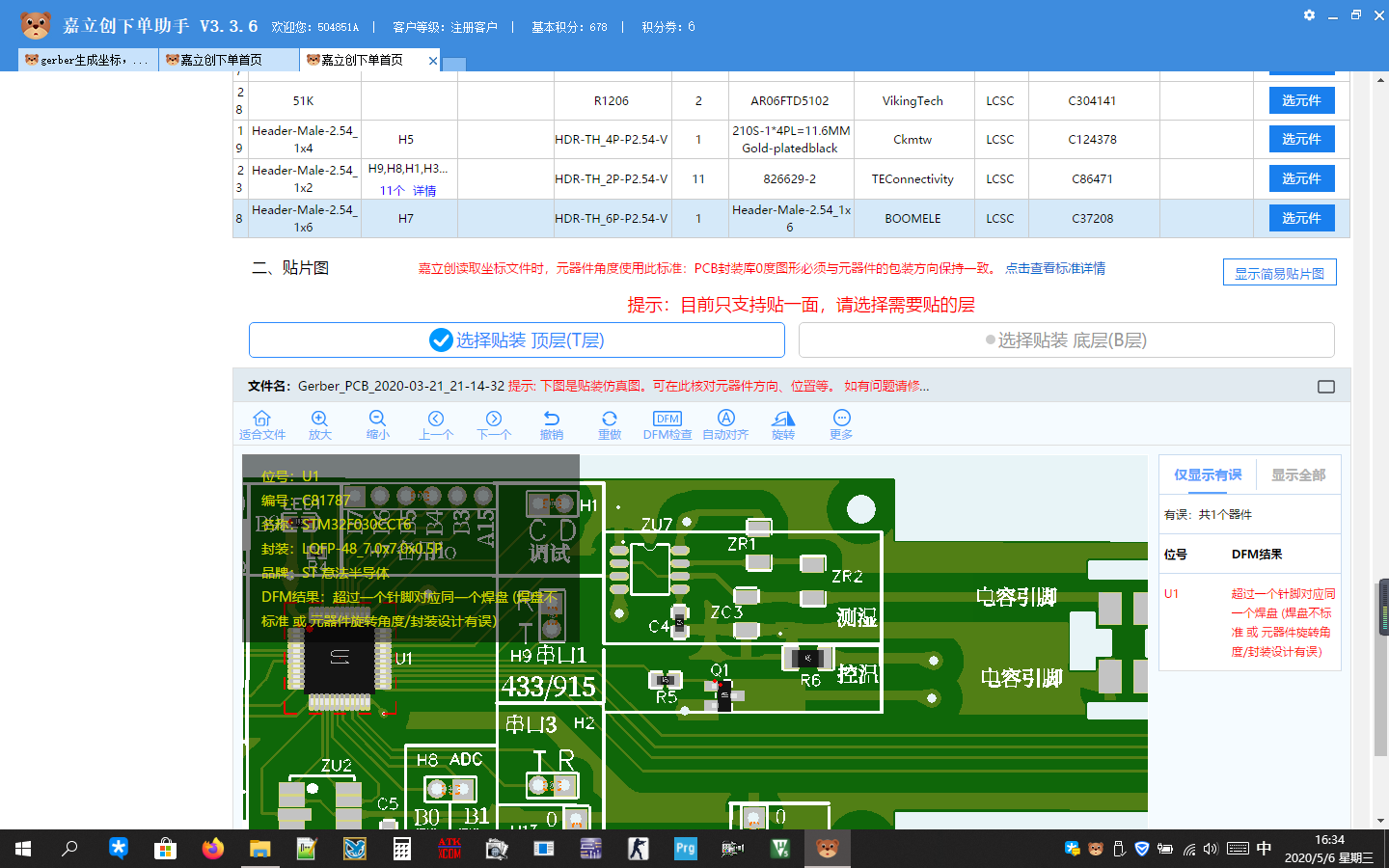Rotate component using 旋转 icon
The height and width of the screenshot is (868, 1389).
point(783,424)
